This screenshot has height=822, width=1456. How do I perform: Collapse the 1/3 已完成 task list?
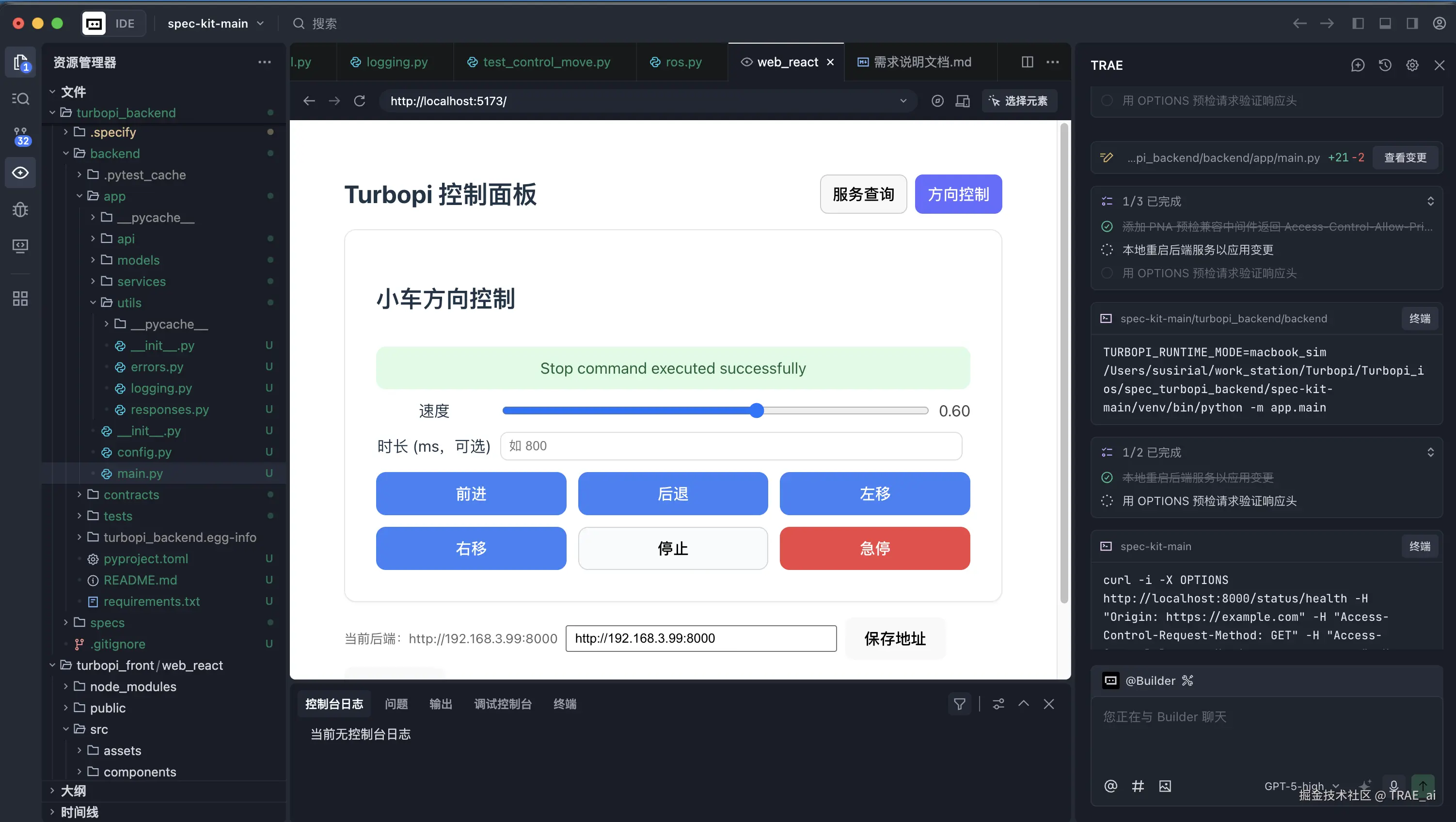pos(1430,201)
